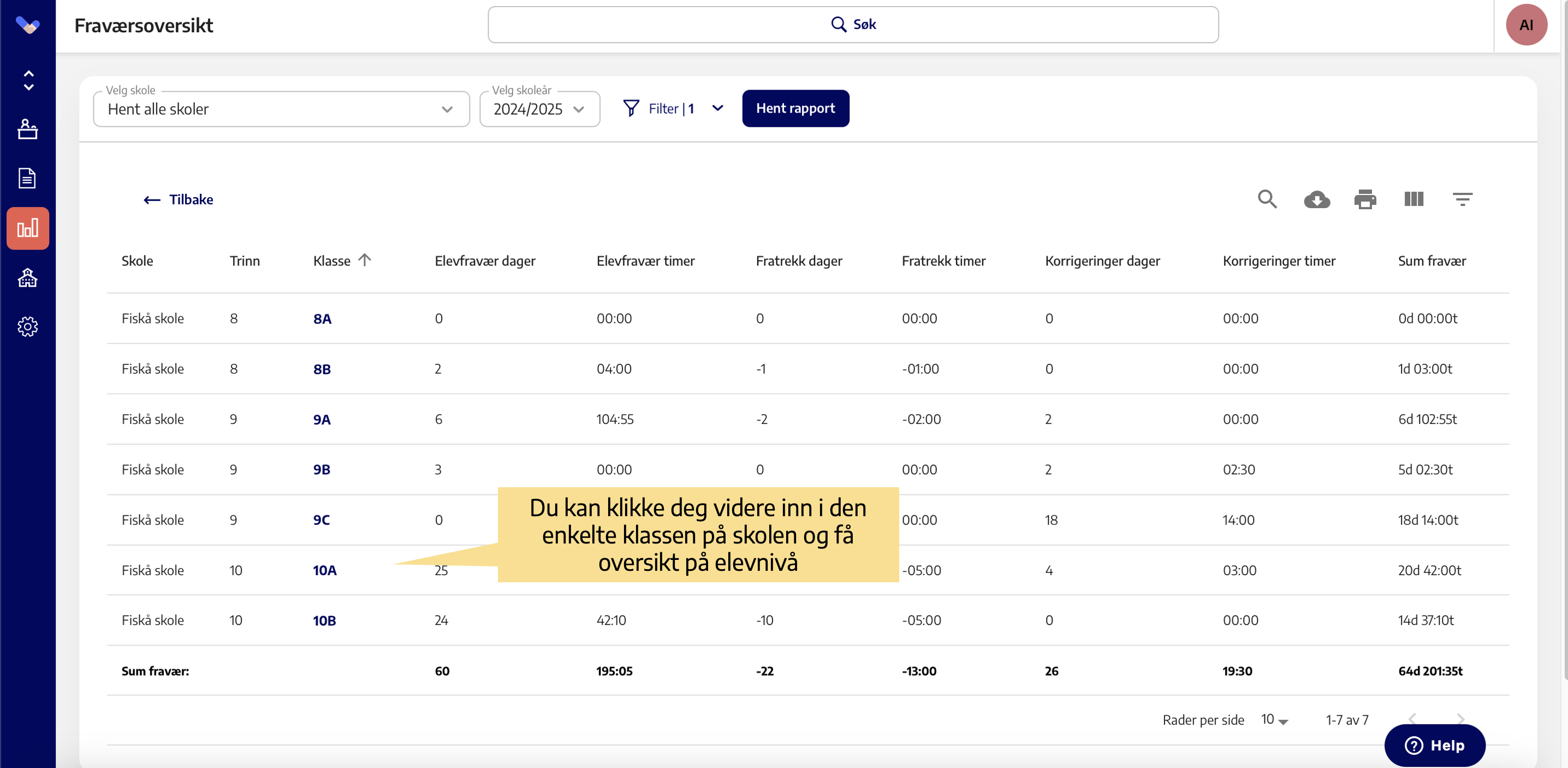1568x768 pixels.
Task: Open the 2024/2025 school year dropdown
Action: point(539,109)
